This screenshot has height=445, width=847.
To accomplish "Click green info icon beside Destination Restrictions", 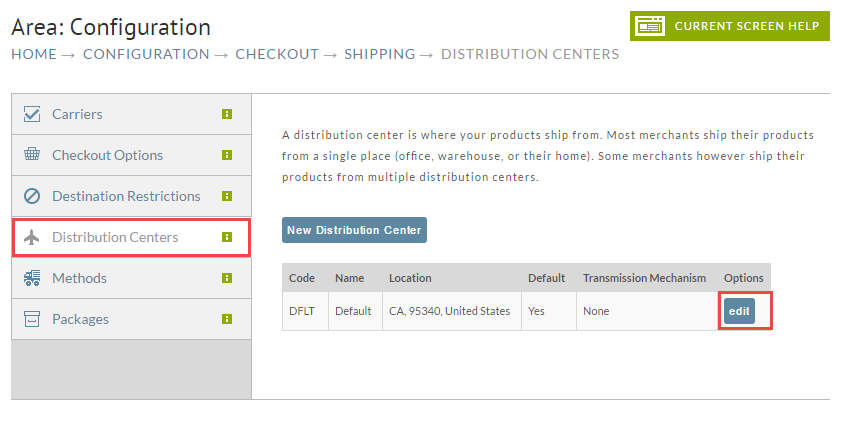I will [x=227, y=196].
